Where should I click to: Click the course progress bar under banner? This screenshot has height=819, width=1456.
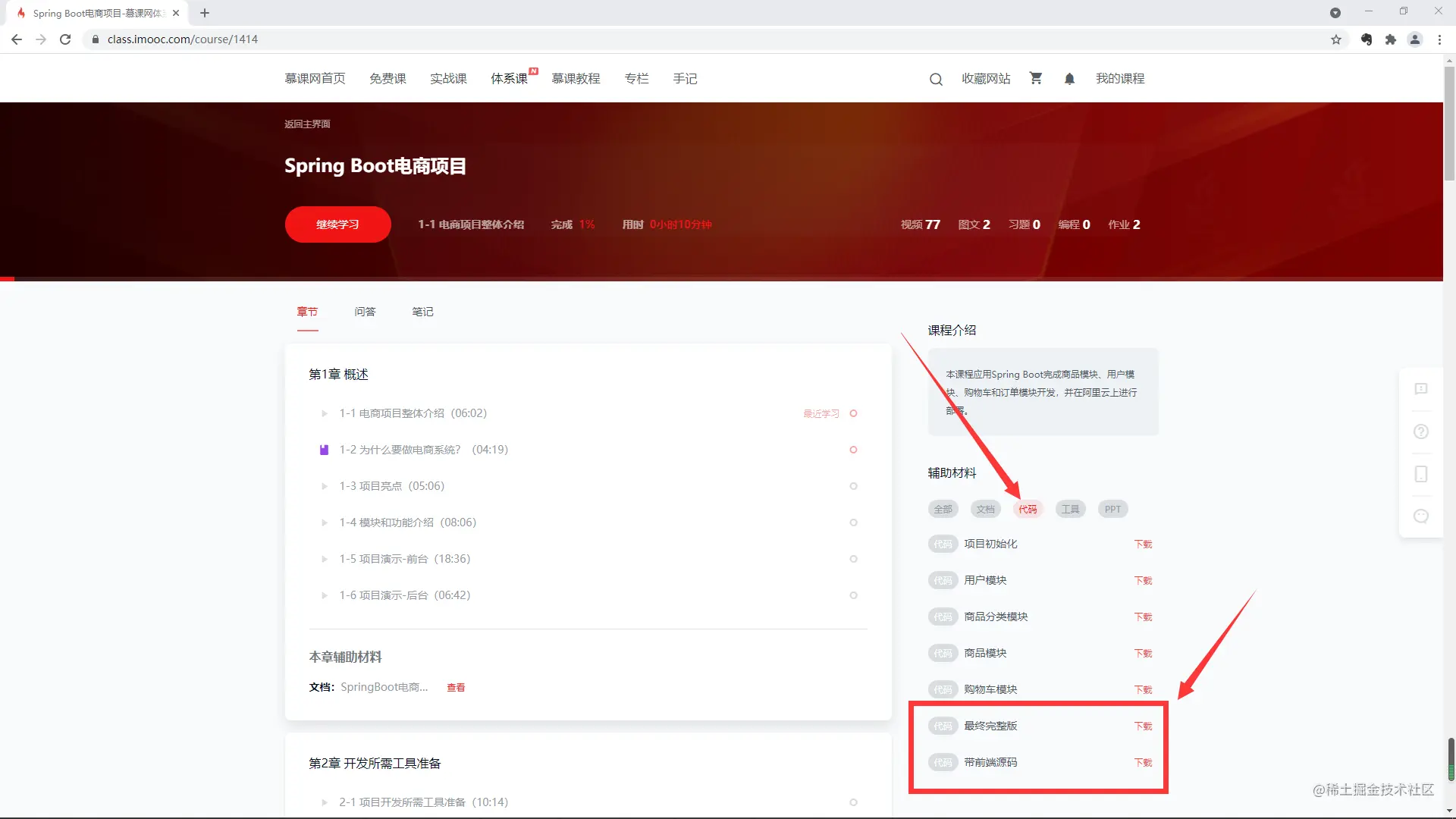click(721, 279)
